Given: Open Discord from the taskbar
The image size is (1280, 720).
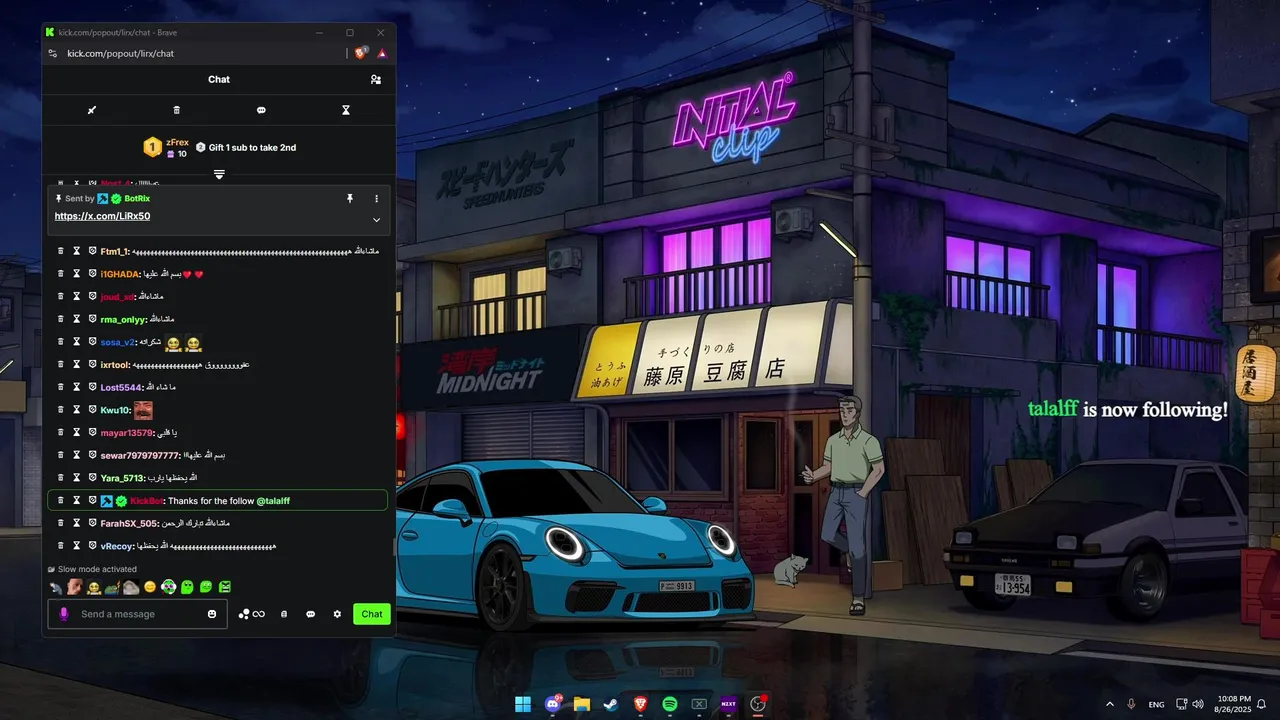Looking at the screenshot, I should pyautogui.click(x=553, y=704).
